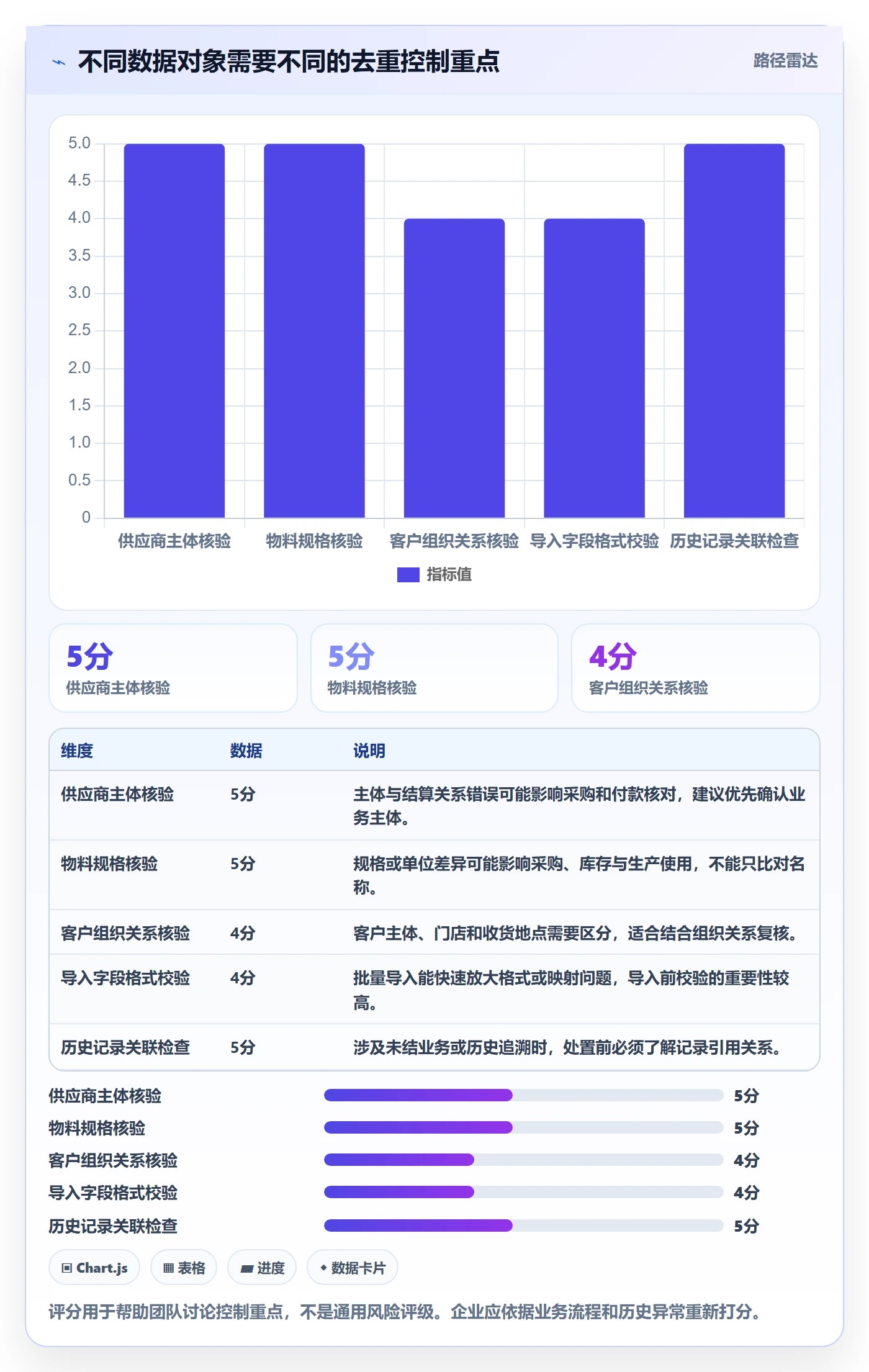
Task: Click the 4分 value in 导入字段格式校验 table row
Action: pyautogui.click(x=243, y=978)
